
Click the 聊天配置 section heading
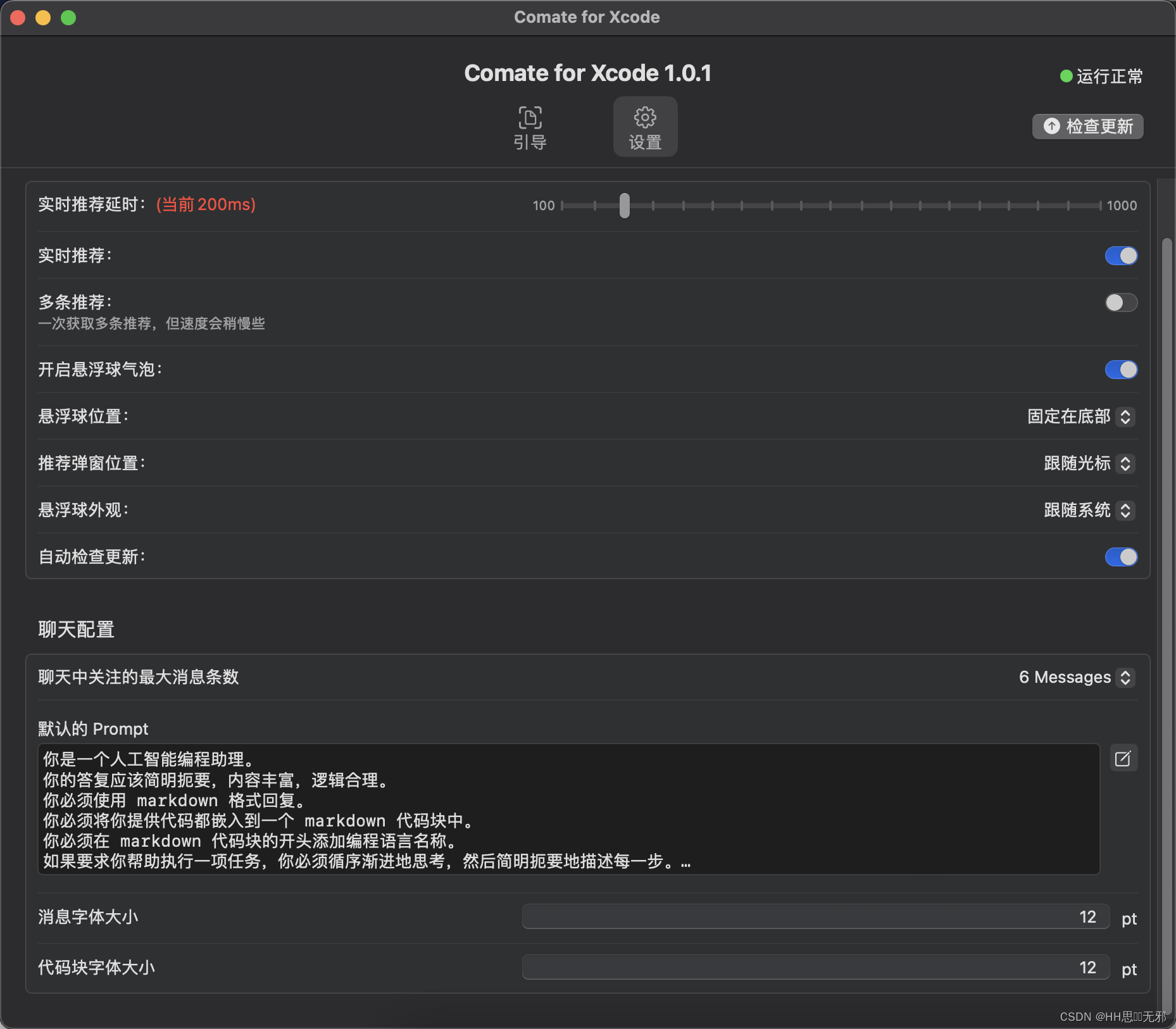(x=76, y=630)
